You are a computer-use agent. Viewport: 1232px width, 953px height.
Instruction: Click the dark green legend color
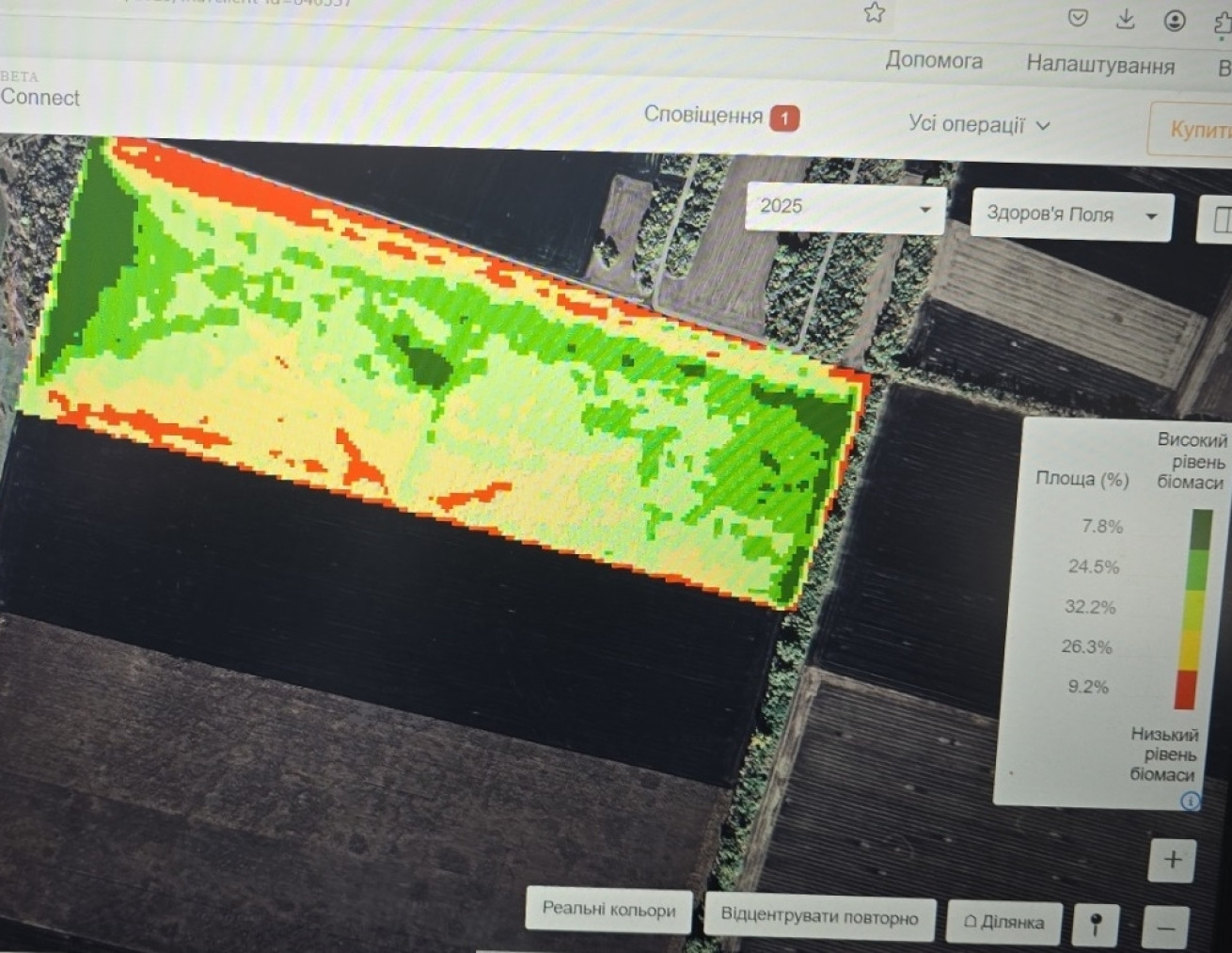click(1201, 530)
